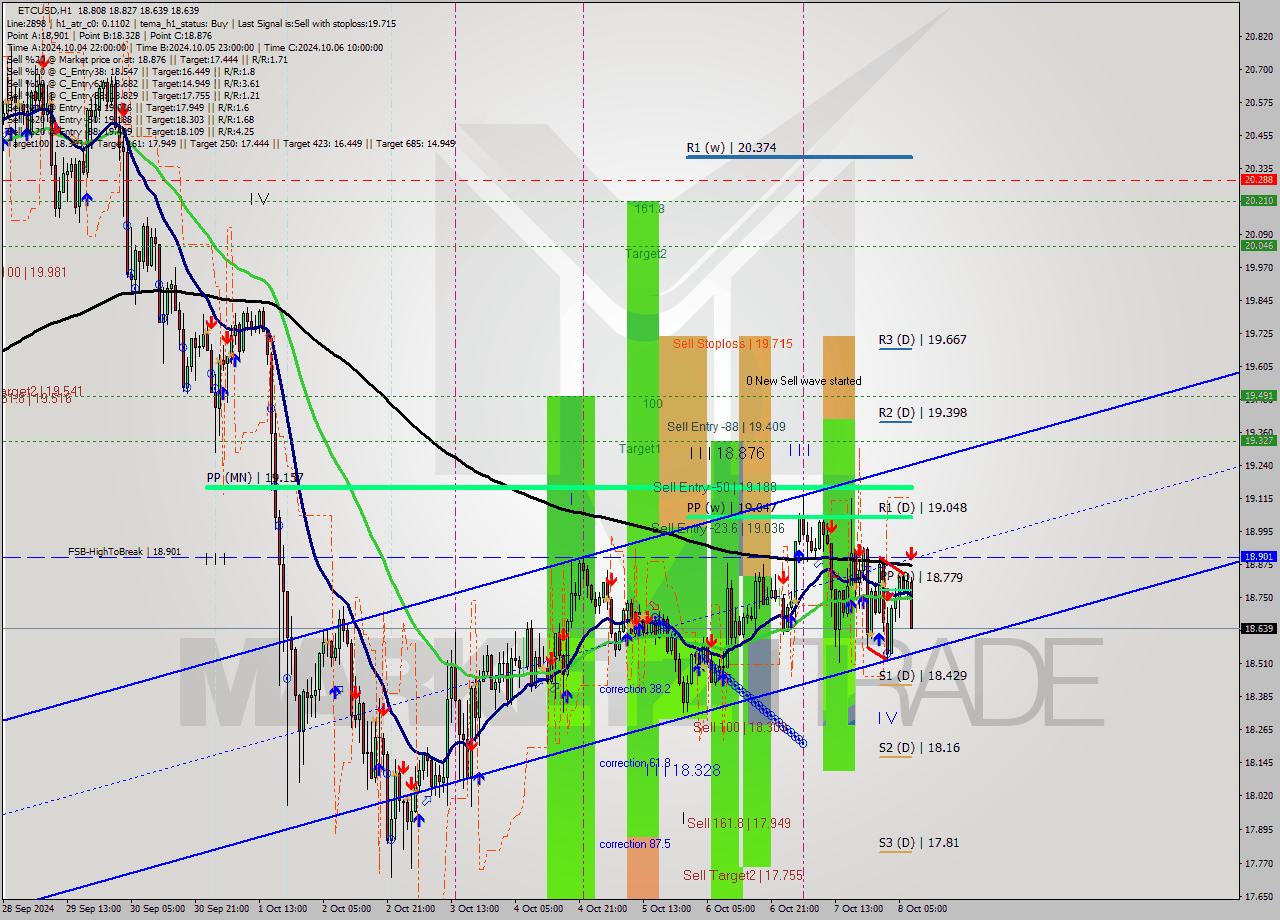
Task: Select the green Target2 zone label
Action: coord(646,254)
